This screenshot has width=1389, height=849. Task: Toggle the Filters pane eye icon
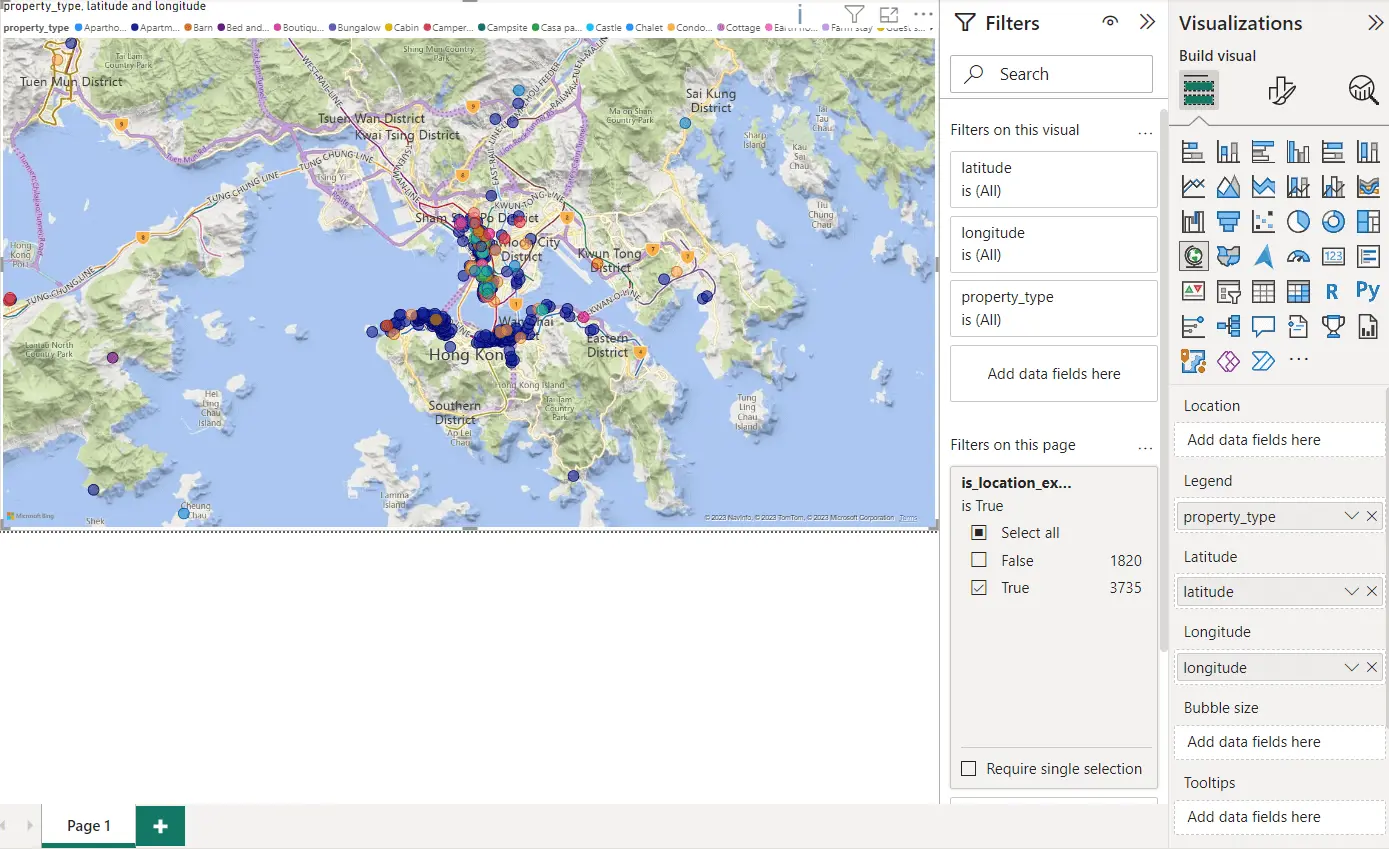pyautogui.click(x=1110, y=22)
